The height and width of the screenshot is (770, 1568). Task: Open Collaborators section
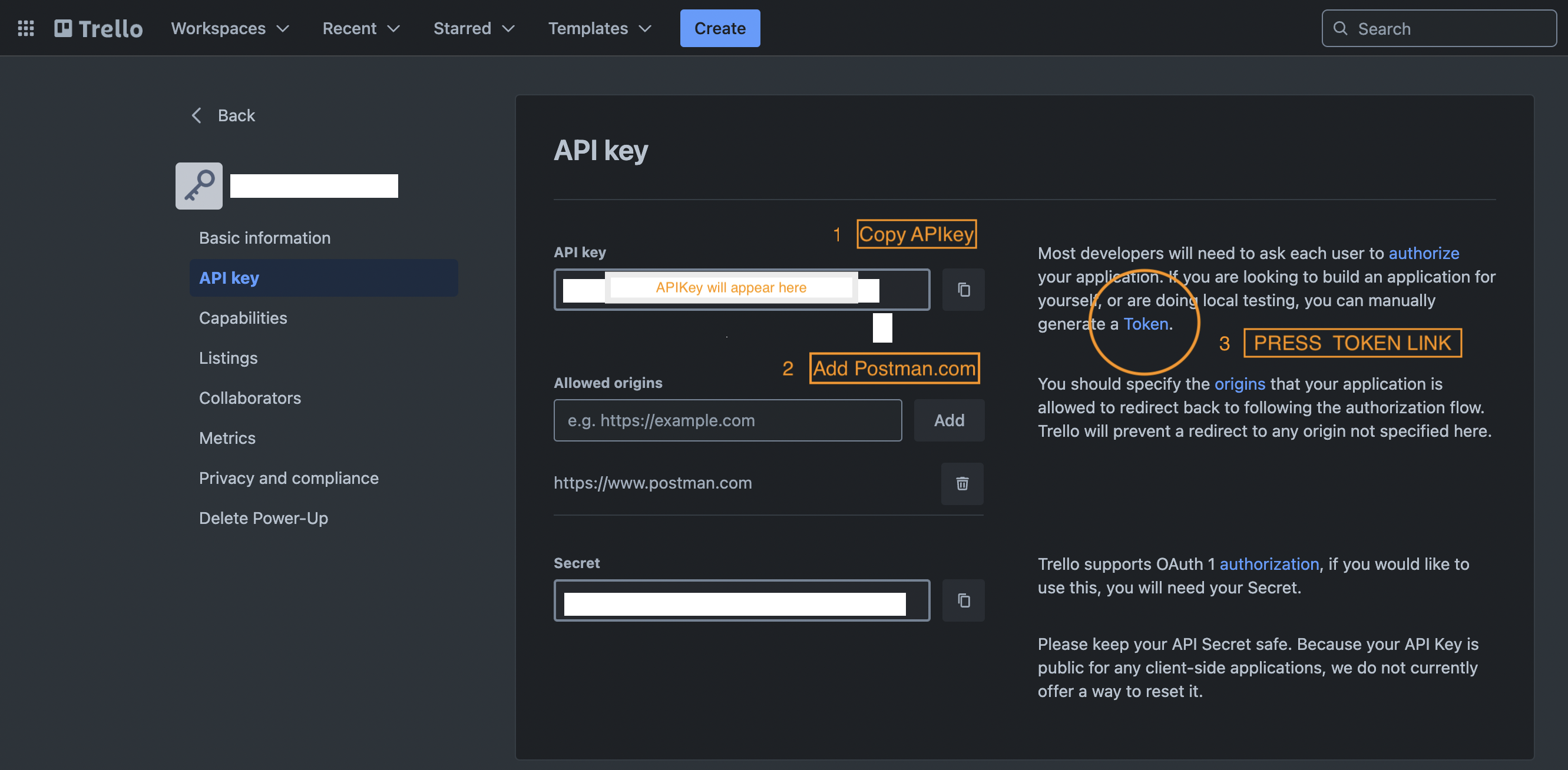[x=324, y=399]
